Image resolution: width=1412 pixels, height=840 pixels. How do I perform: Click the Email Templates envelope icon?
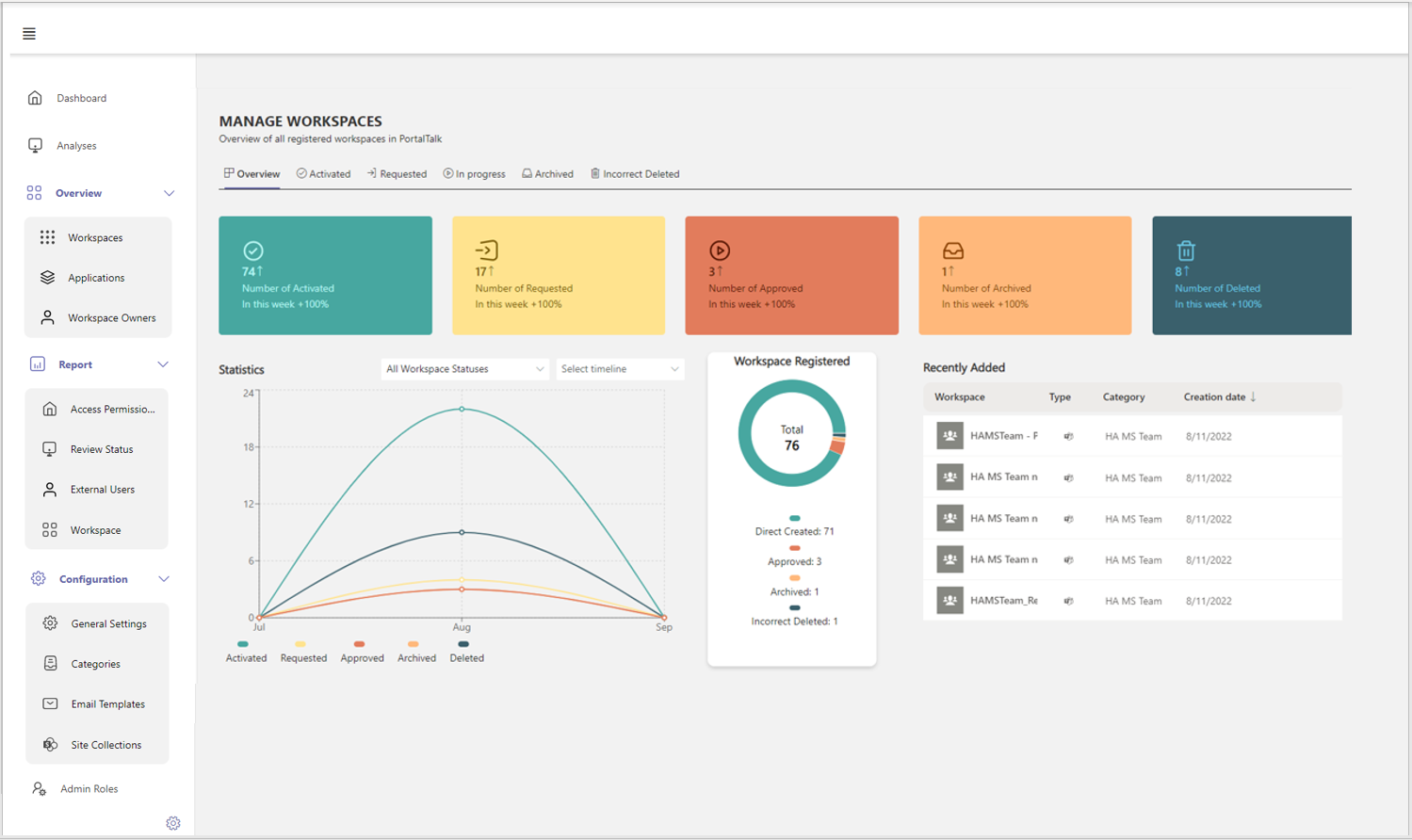[50, 704]
